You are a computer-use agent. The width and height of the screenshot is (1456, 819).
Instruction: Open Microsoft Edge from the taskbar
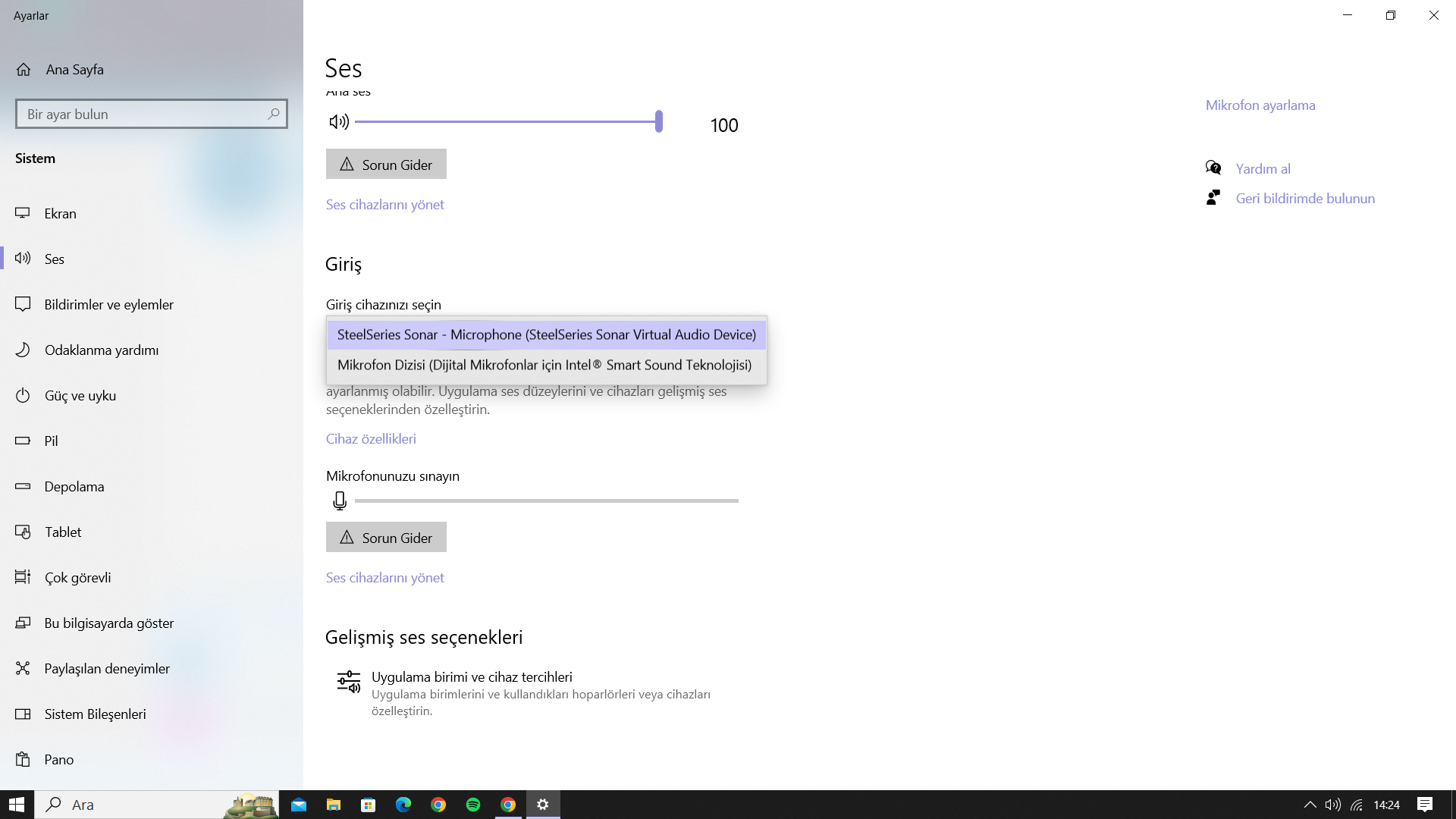pos(403,805)
